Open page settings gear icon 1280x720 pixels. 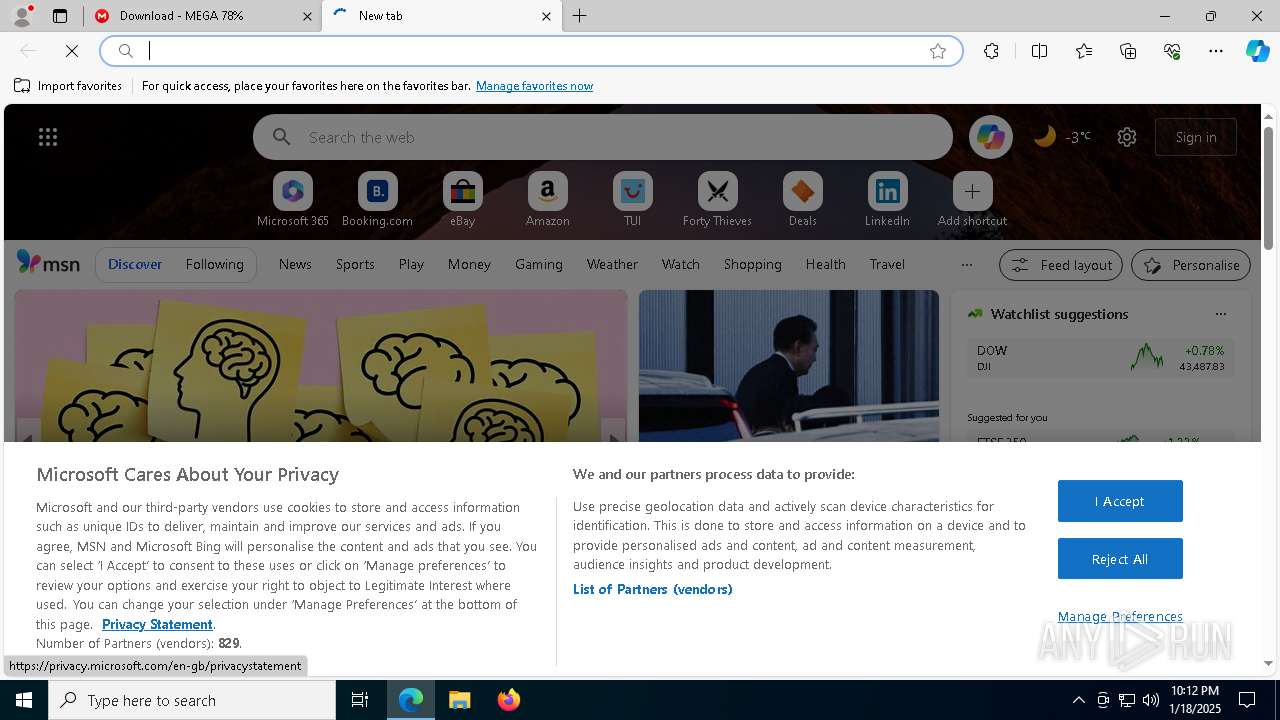tap(1127, 137)
